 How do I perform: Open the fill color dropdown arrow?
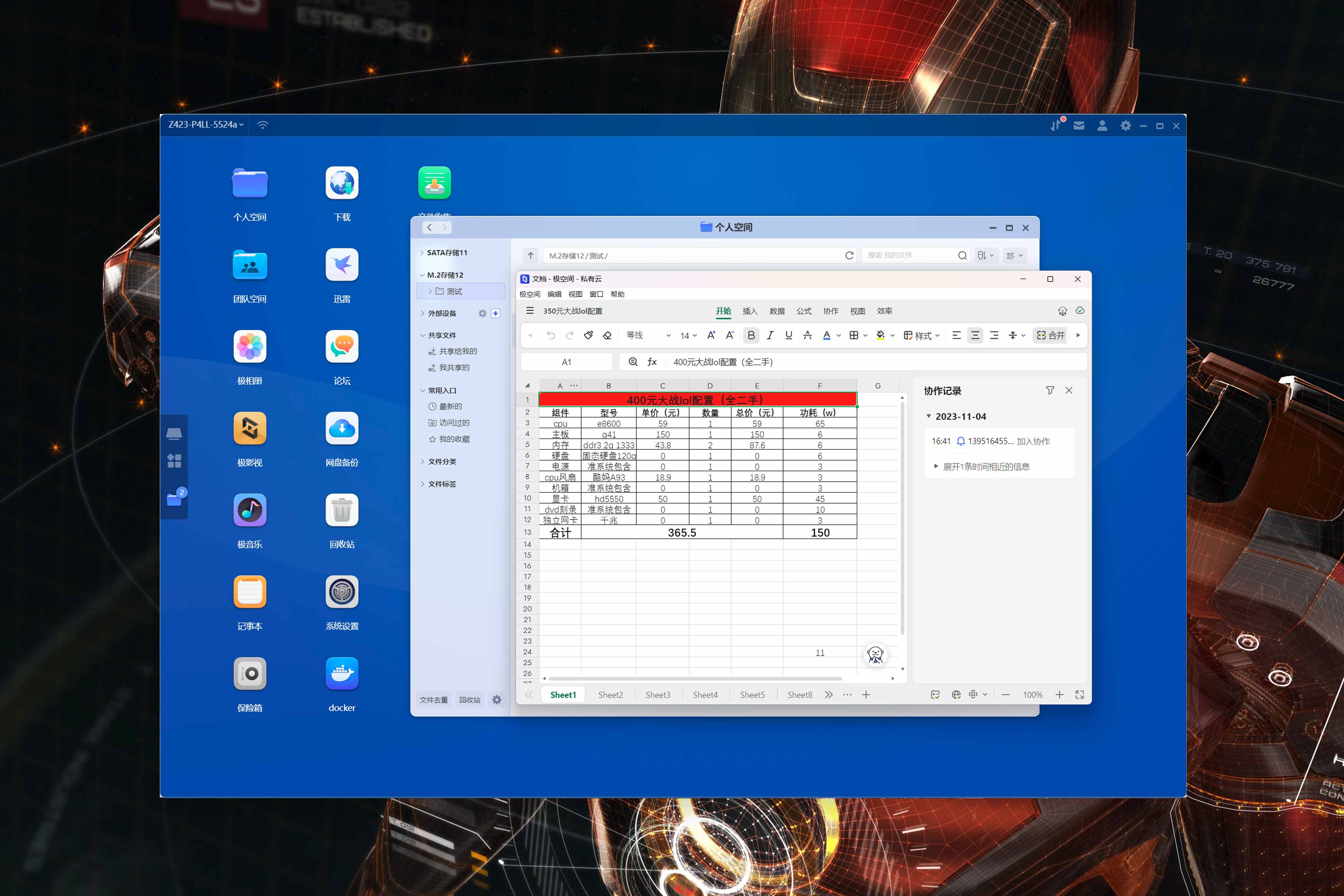click(x=893, y=335)
